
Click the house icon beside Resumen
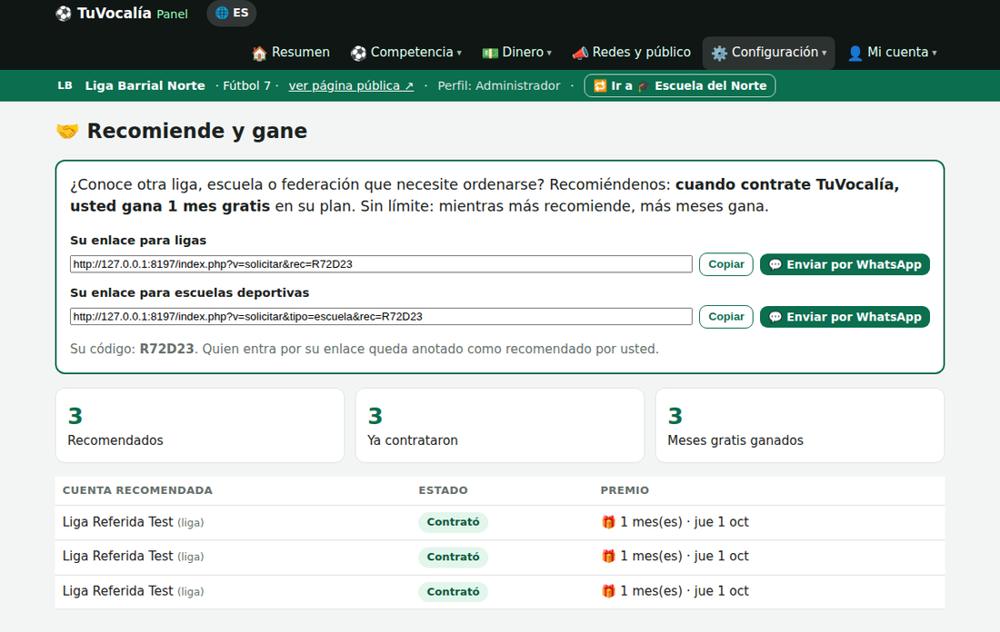[259, 53]
